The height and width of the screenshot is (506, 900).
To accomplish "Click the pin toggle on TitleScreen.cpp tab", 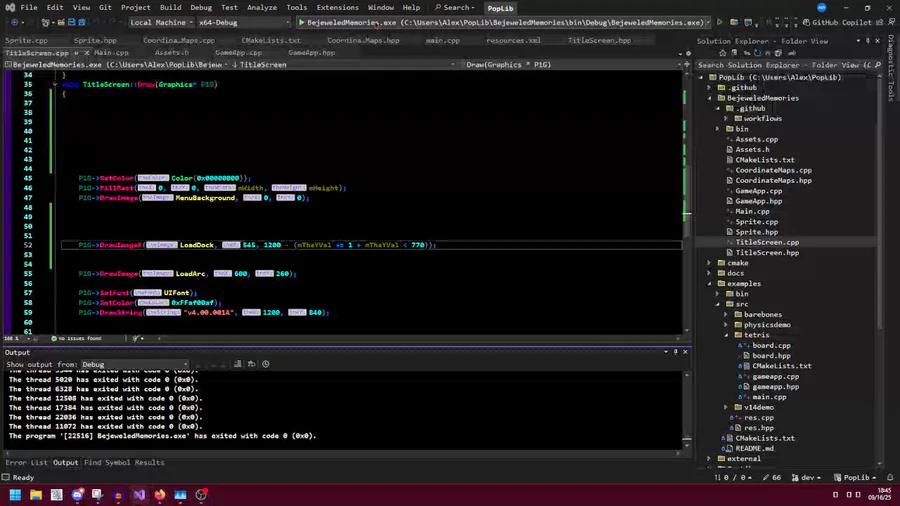I will tap(76, 53).
